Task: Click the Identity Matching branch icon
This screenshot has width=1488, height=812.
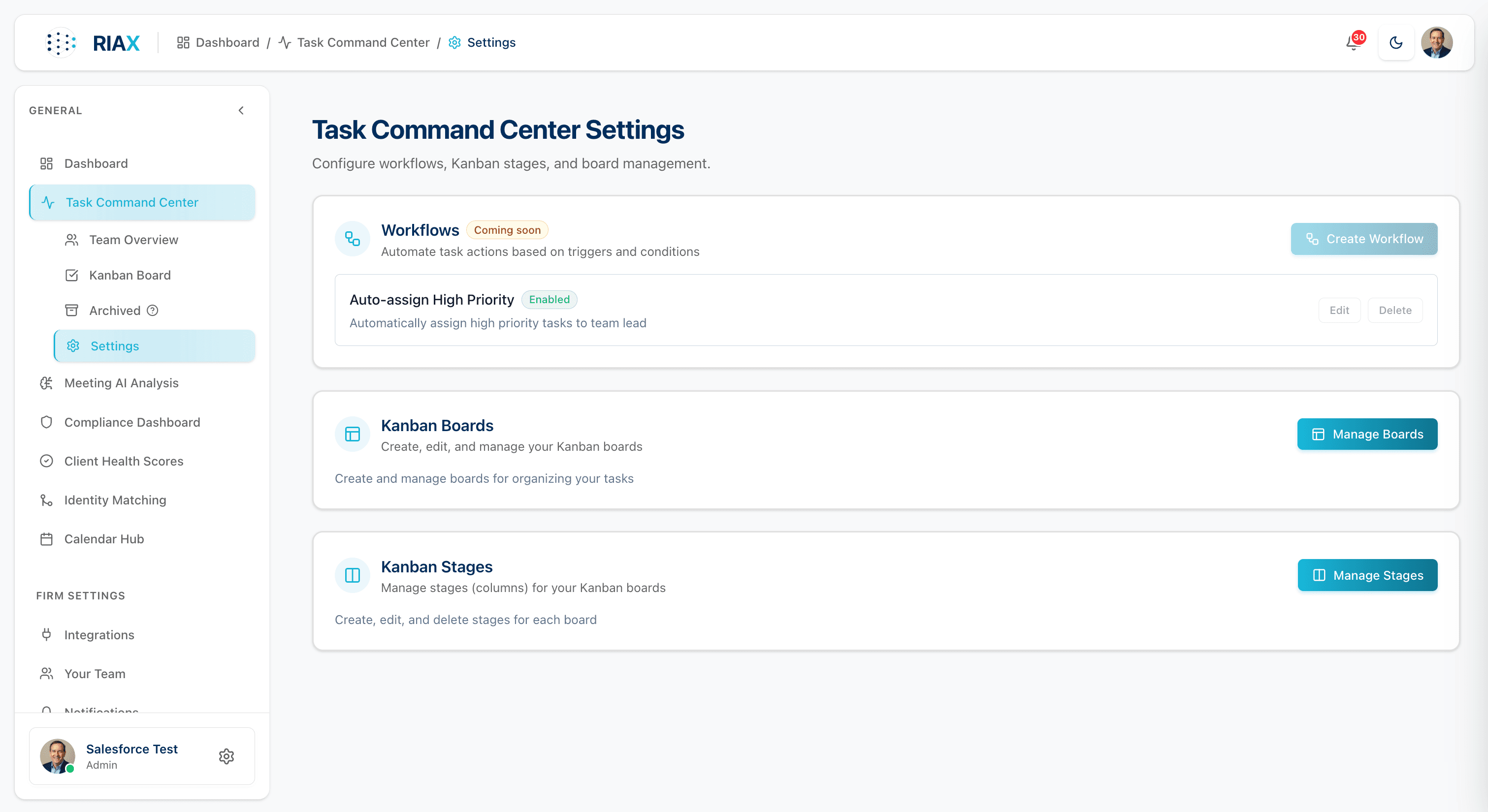Action: pyautogui.click(x=46, y=500)
